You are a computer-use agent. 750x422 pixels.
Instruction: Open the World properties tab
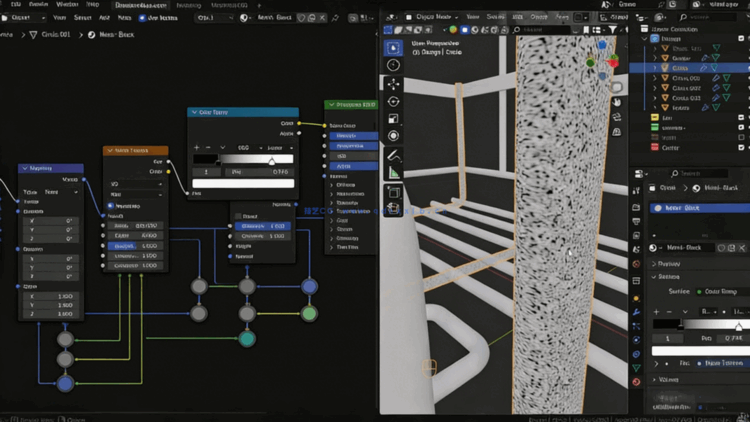pos(636,264)
